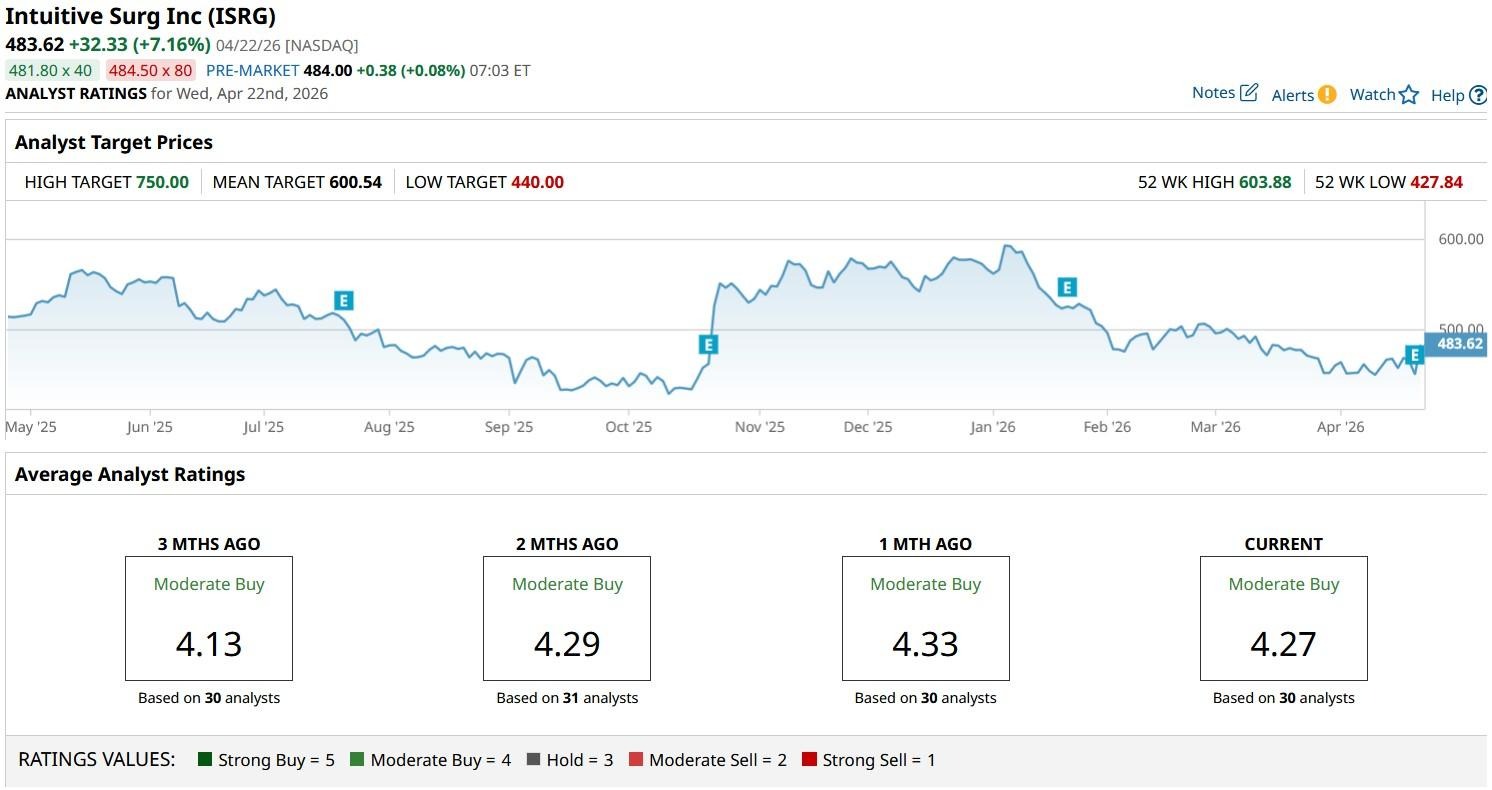Viewport: 1492px width, 790px height.
Task: Select the CURRENT rating box showing 4.27
Action: point(1283,618)
